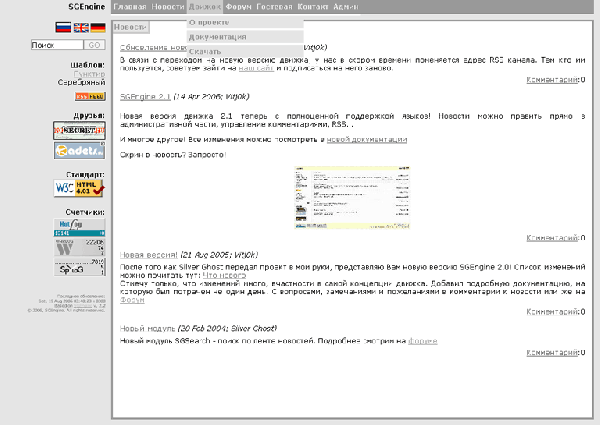The image size is (600, 425).
Task: Follow the Форум link in the article
Action: (x=132, y=300)
